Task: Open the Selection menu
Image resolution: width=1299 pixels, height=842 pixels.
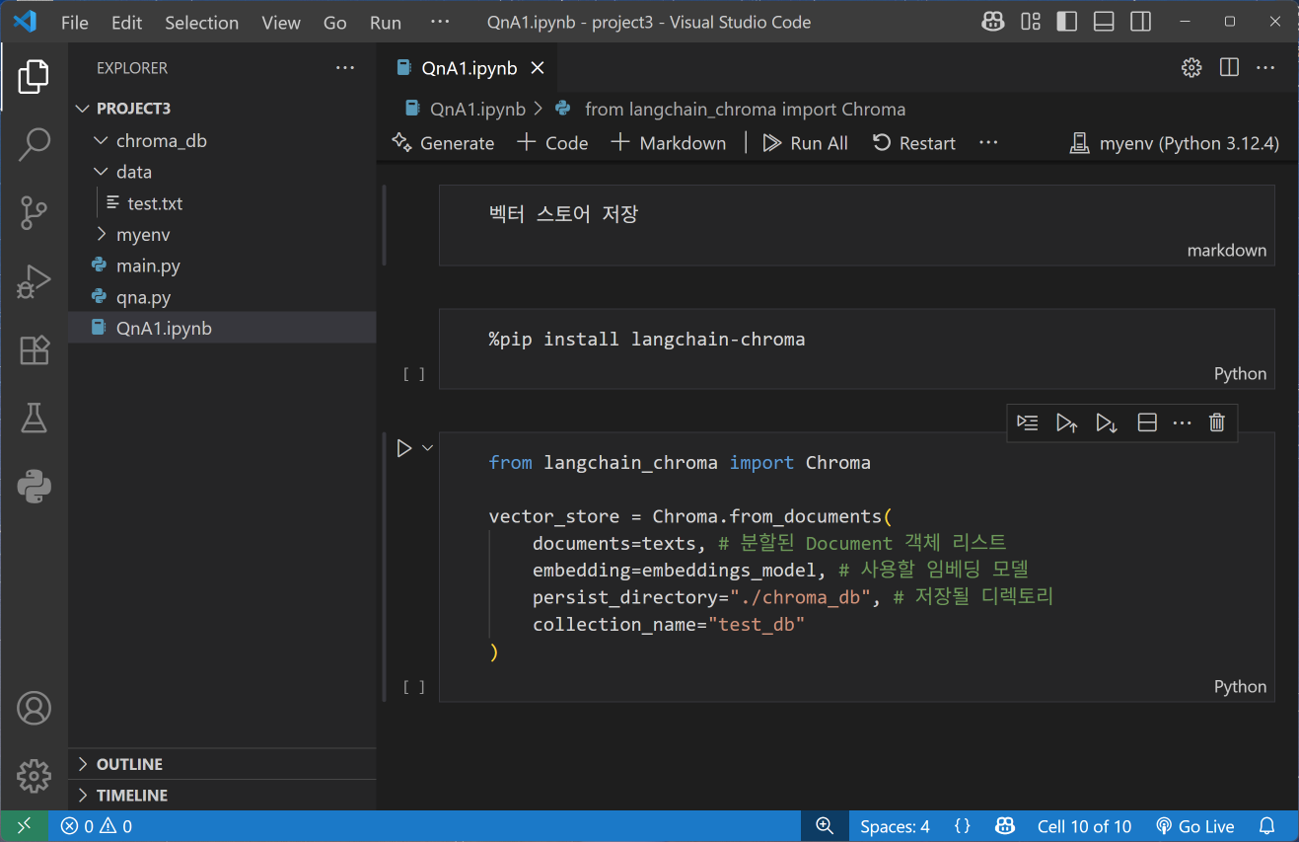Action: (x=202, y=22)
